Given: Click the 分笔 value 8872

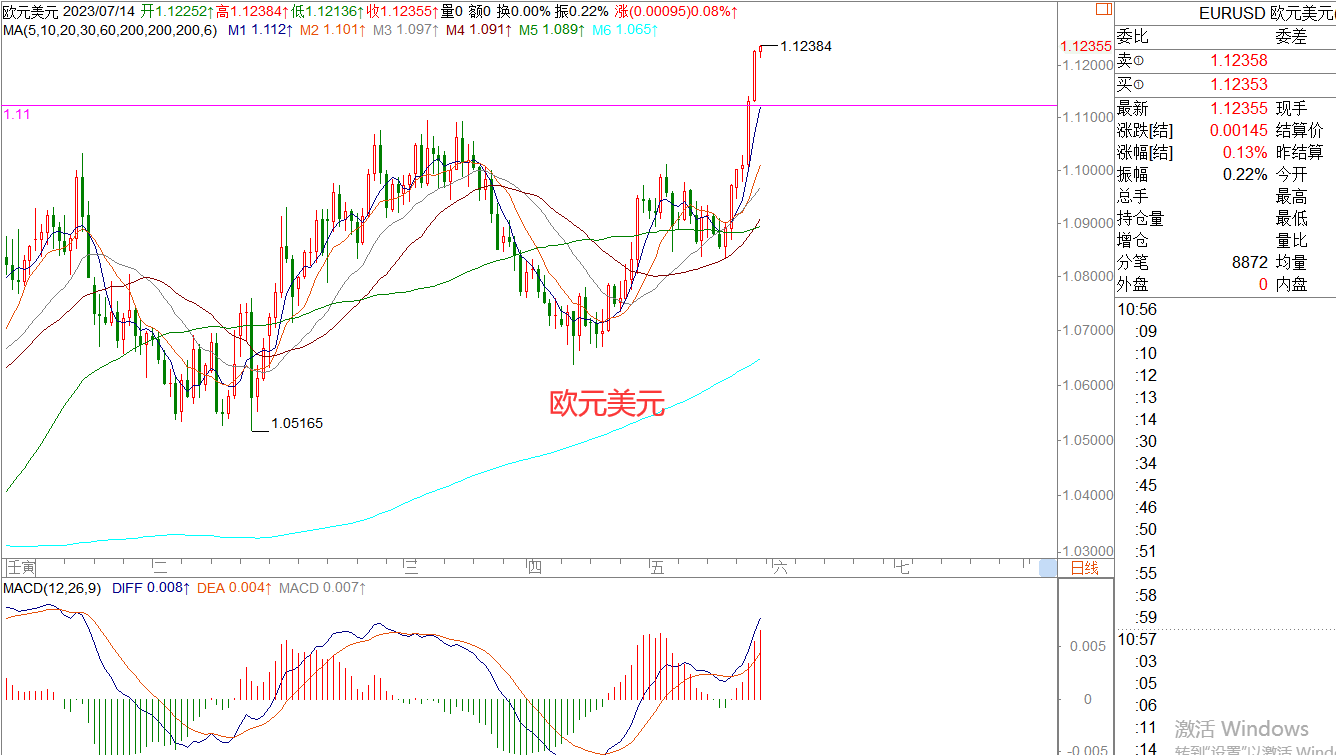Looking at the screenshot, I should (x=1250, y=262).
